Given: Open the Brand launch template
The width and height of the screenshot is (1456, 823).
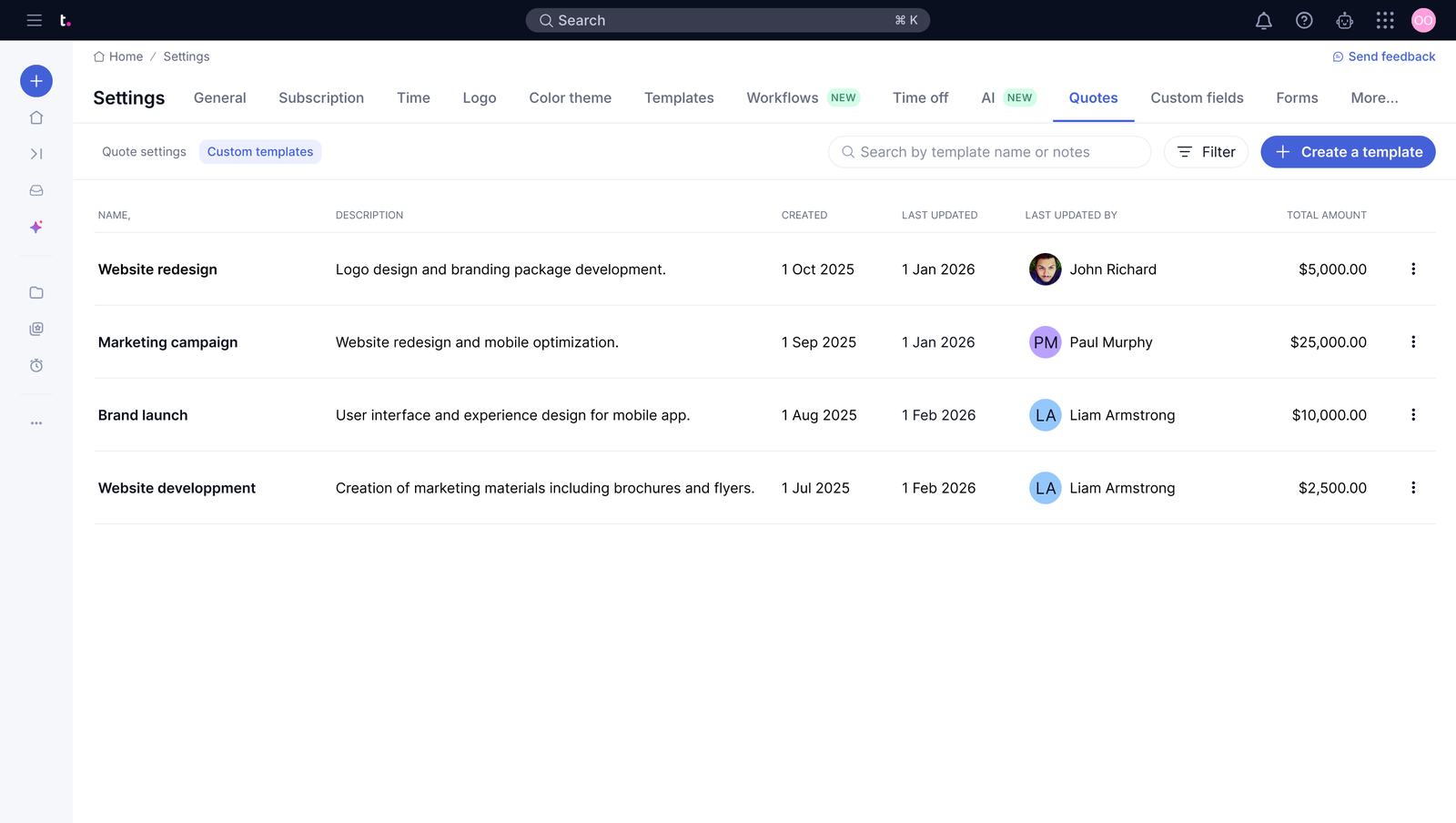Looking at the screenshot, I should 143,415.
